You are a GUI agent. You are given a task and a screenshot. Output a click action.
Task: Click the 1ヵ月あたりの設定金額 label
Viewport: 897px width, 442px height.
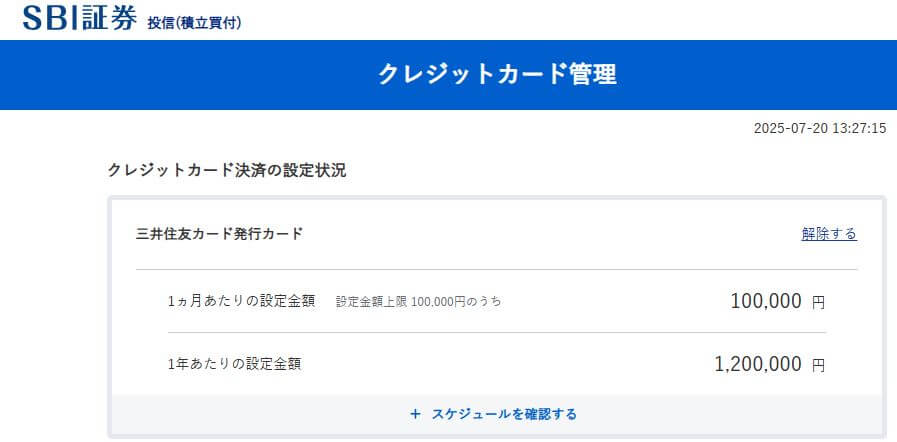[x=241, y=301]
